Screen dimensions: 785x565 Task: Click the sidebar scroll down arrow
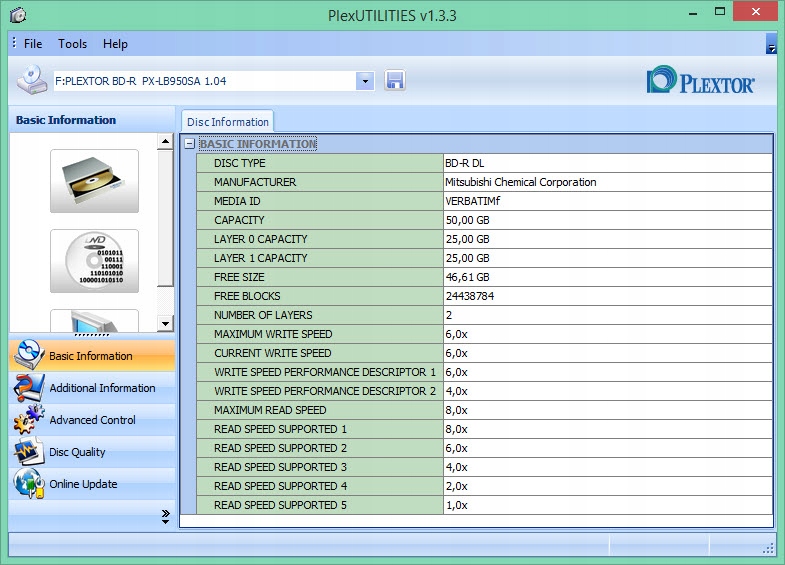click(165, 322)
